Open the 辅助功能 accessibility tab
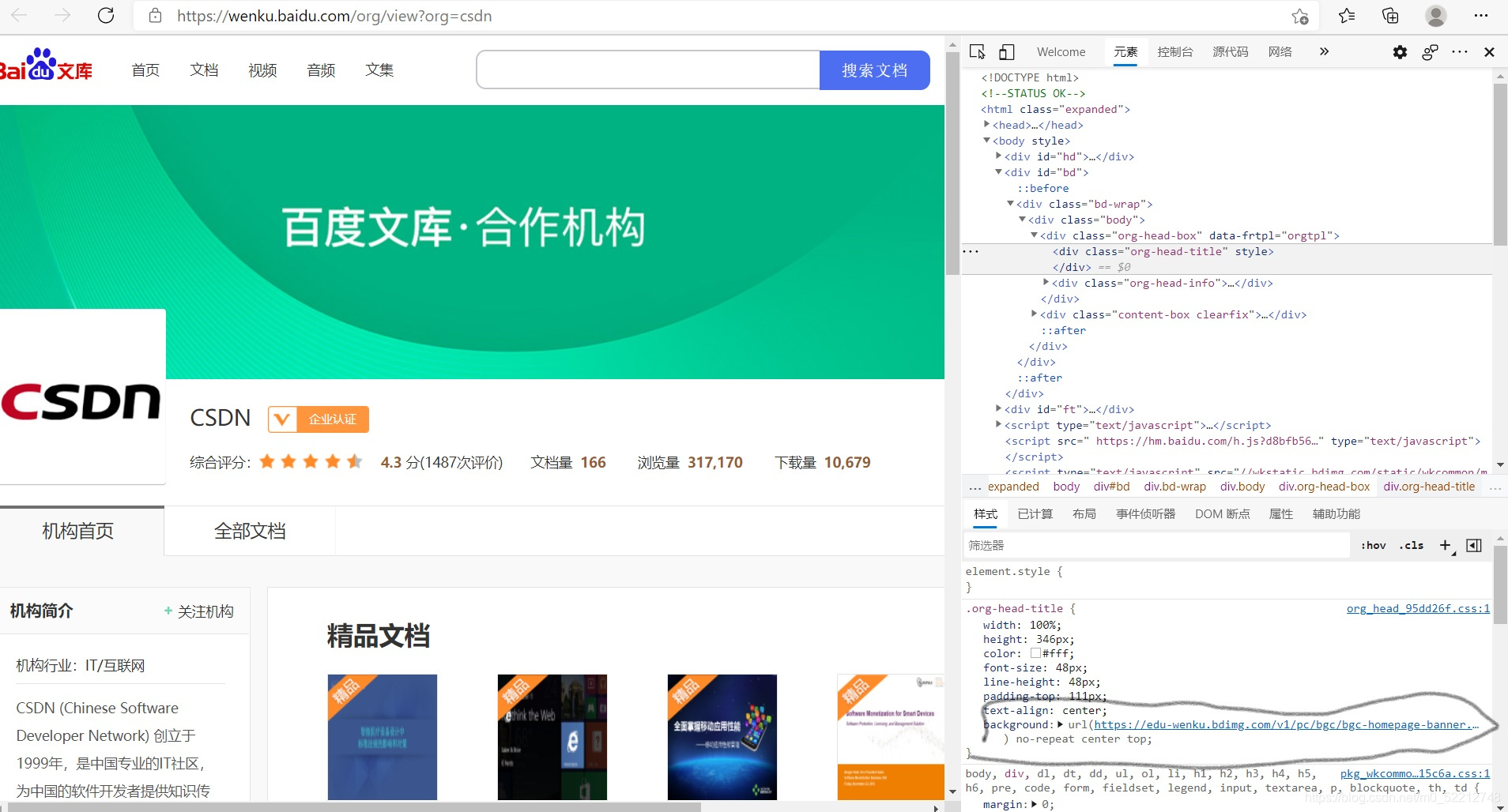This screenshot has height=812, width=1508. click(x=1336, y=514)
